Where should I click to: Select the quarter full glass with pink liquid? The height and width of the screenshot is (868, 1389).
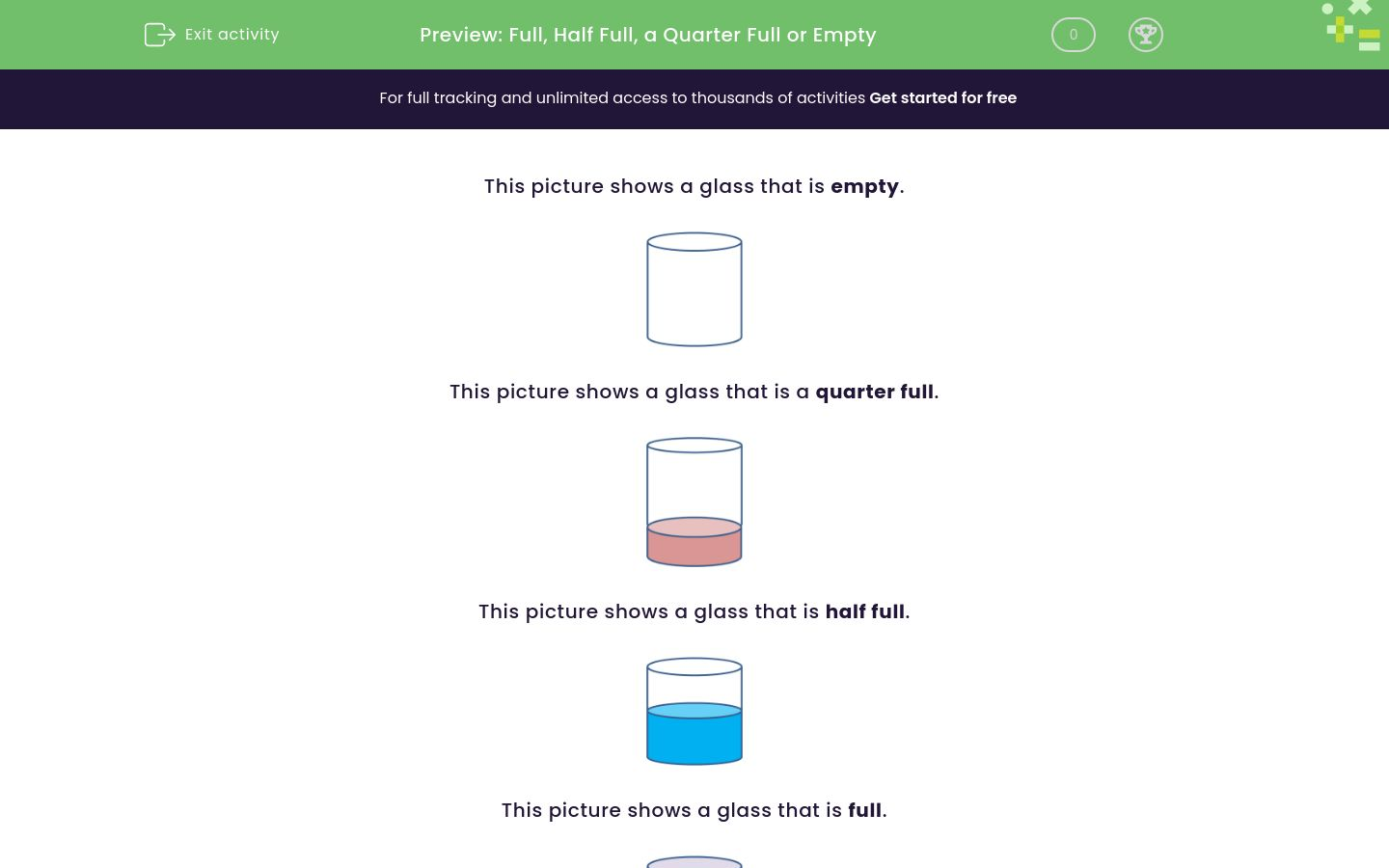694,502
